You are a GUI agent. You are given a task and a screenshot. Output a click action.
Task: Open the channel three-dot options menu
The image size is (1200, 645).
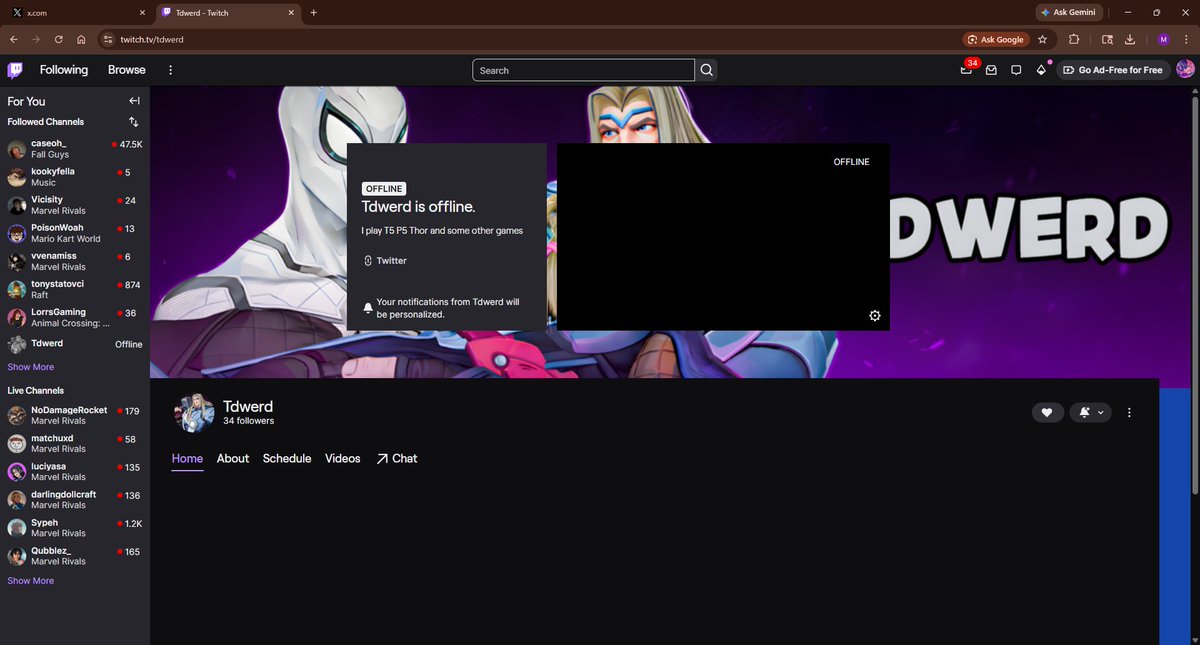pyautogui.click(x=1129, y=412)
